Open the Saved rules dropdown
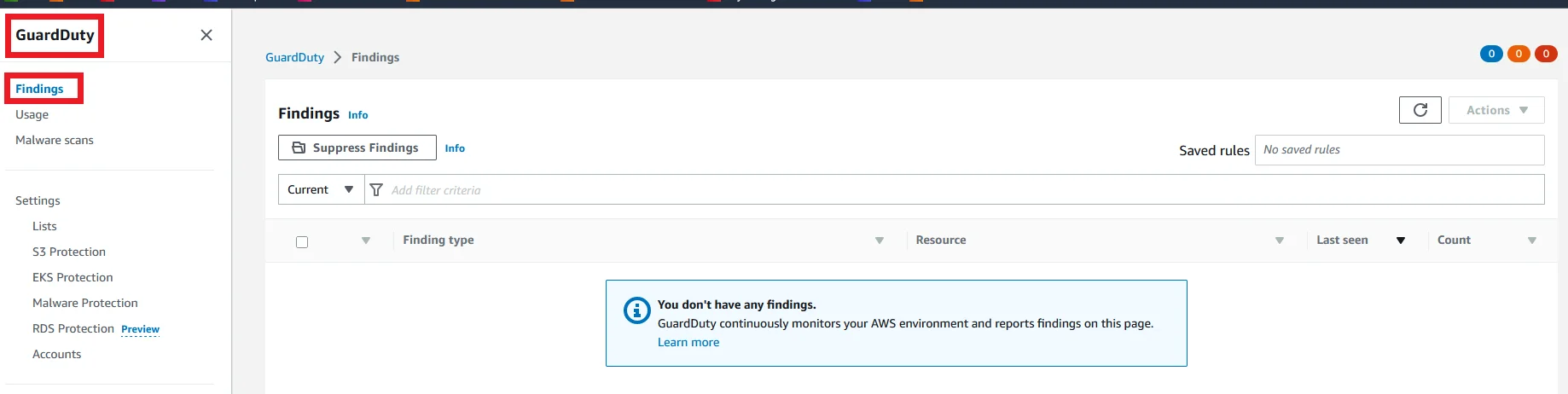Image resolution: width=1568 pixels, height=394 pixels. pyautogui.click(x=1399, y=150)
